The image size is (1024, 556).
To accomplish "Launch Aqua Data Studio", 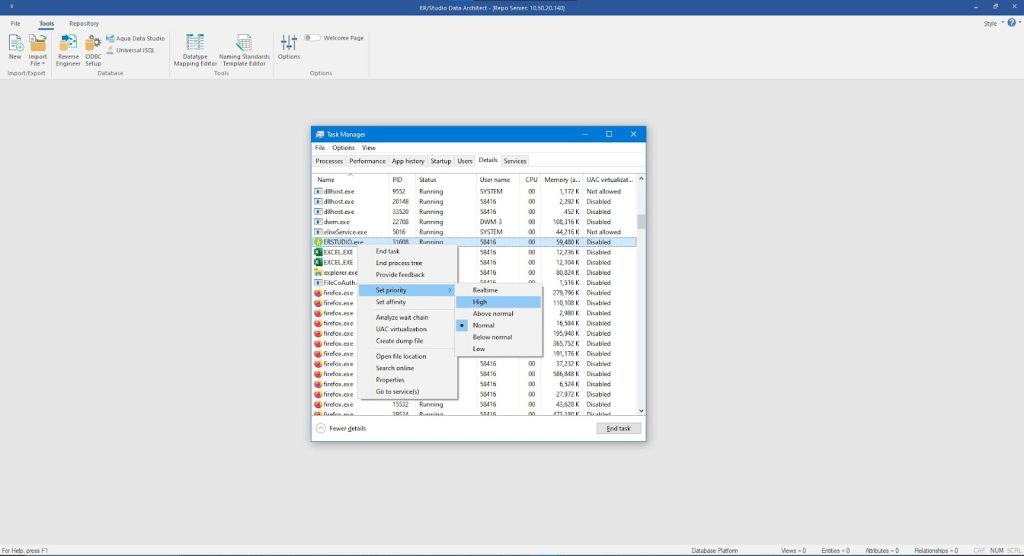I will pos(135,39).
